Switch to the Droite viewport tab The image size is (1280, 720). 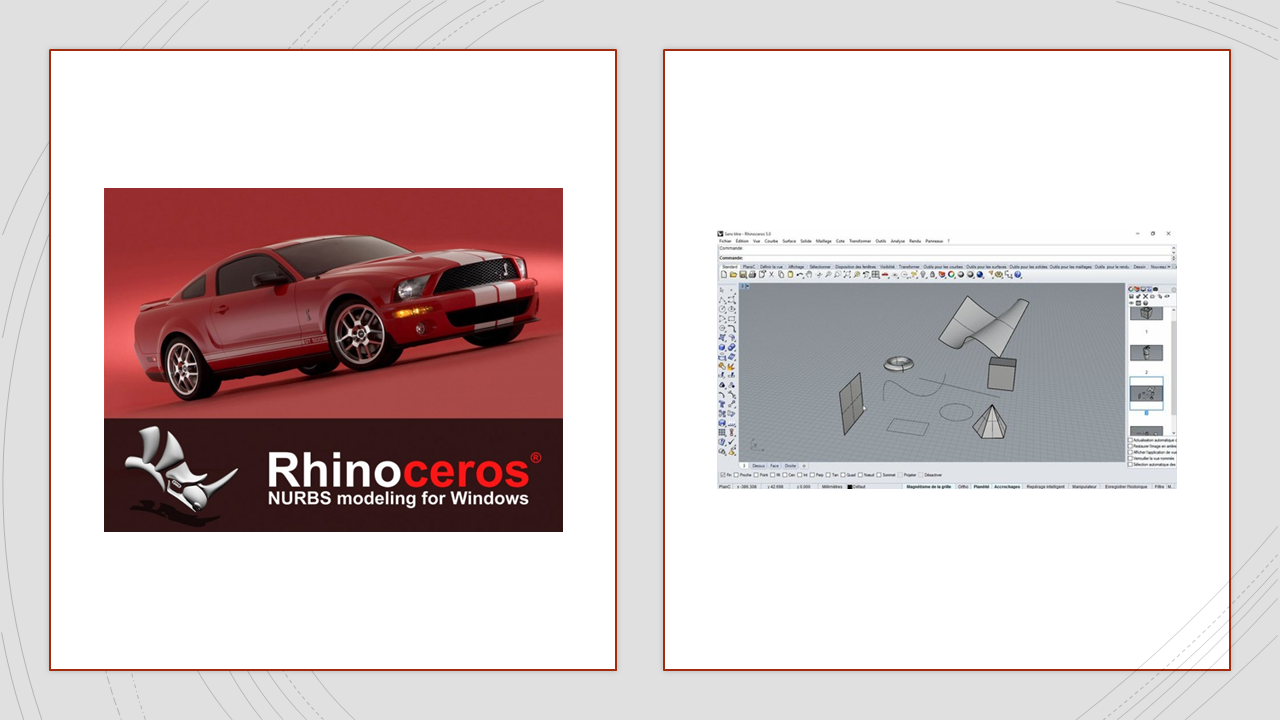790,466
